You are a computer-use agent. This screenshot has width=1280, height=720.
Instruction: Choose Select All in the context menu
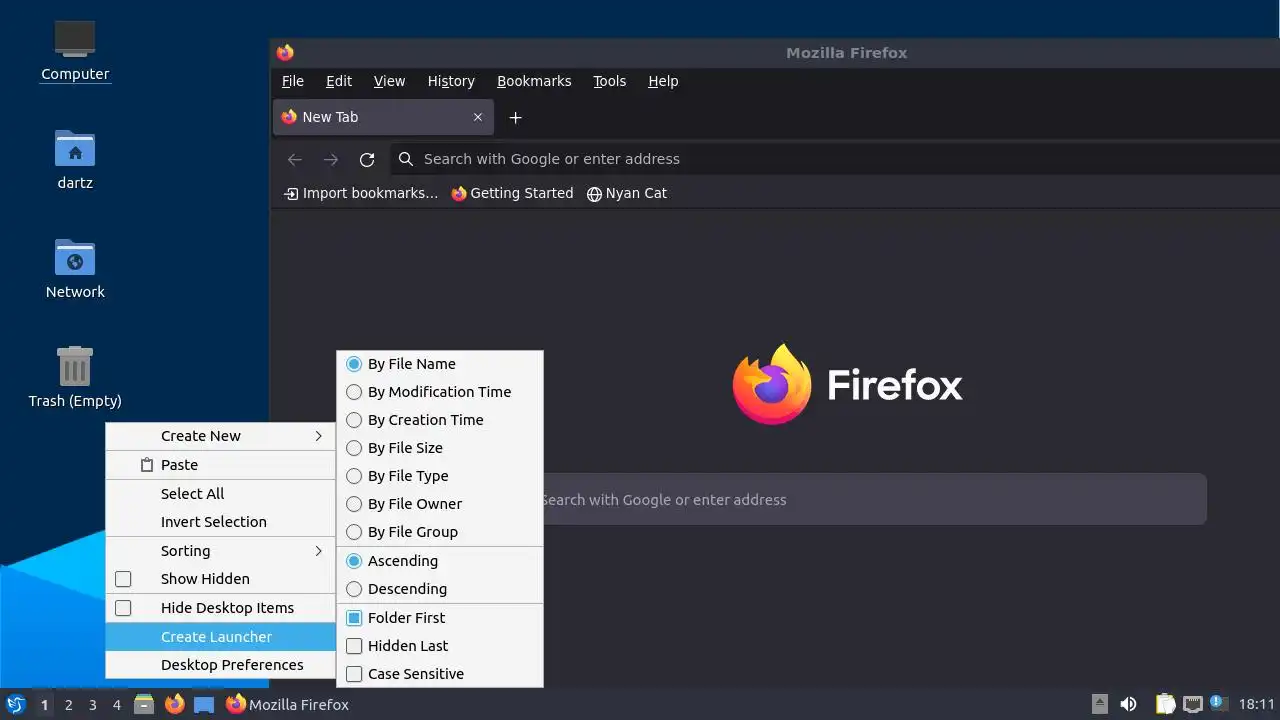(220, 494)
